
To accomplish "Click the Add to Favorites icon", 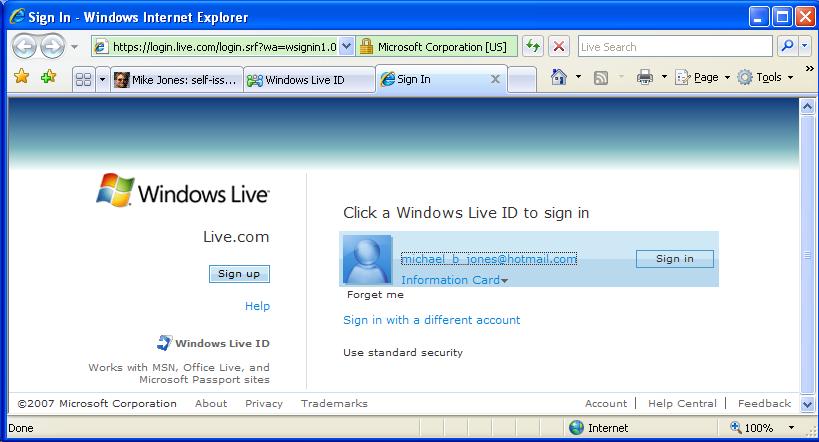I will point(48,77).
